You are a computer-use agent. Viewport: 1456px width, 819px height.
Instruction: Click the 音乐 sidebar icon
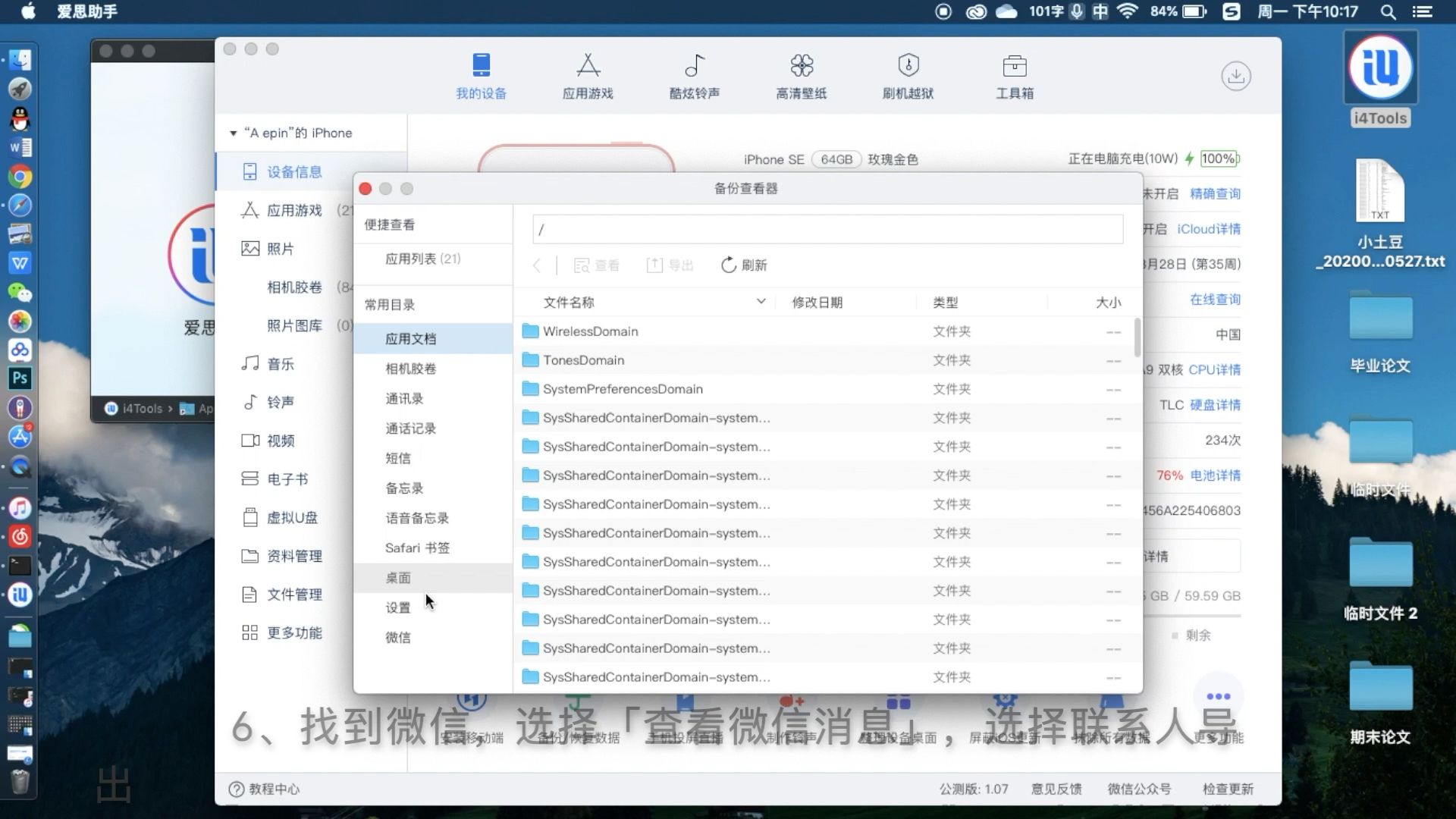click(x=250, y=364)
